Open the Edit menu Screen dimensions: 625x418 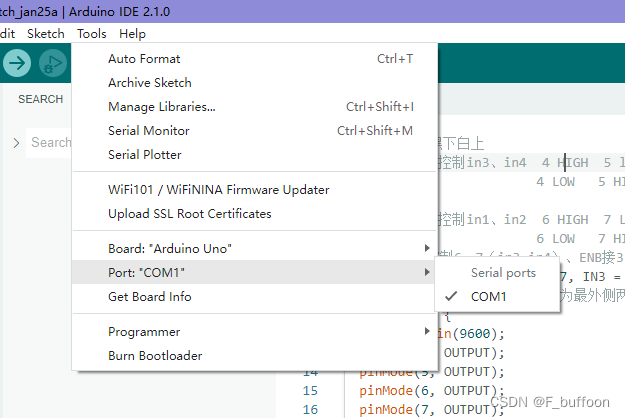point(7,34)
